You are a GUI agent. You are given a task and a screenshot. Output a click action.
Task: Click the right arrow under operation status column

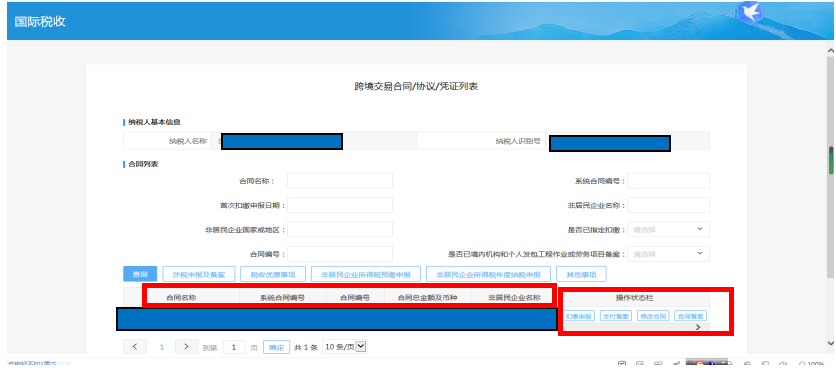click(x=698, y=327)
